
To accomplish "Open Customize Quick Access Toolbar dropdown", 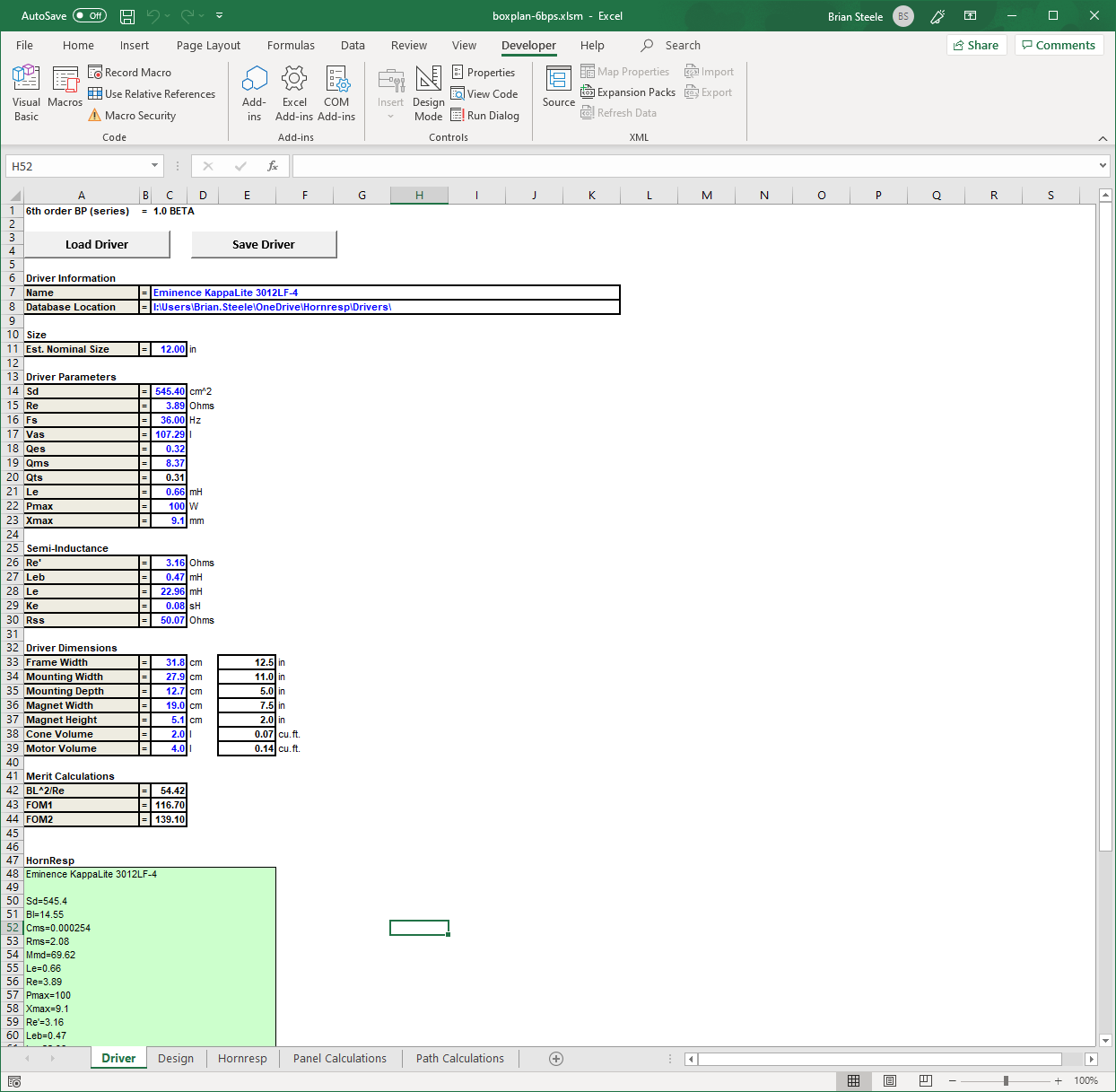I will tap(220, 16).
